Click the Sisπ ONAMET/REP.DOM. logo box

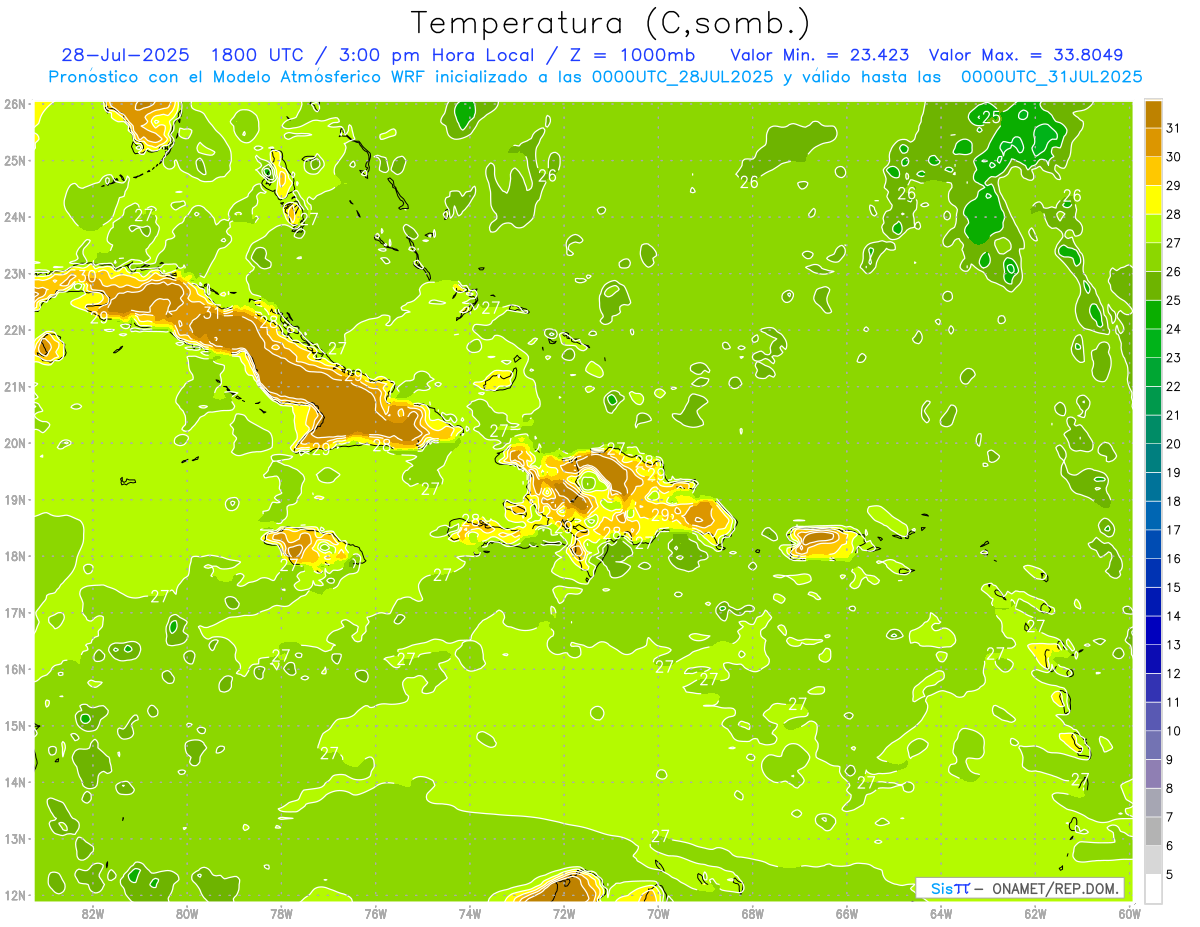click(1020, 888)
